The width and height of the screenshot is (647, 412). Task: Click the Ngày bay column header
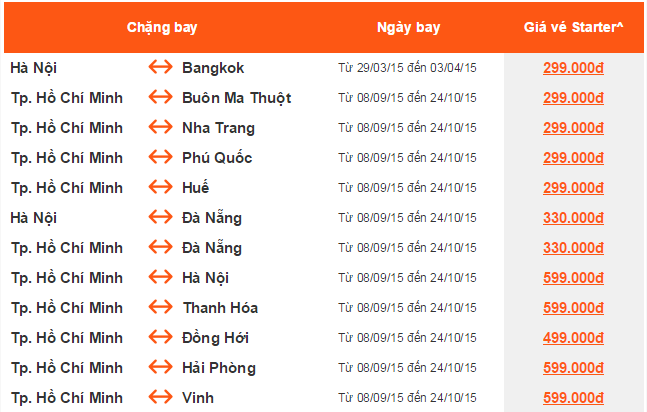click(408, 27)
